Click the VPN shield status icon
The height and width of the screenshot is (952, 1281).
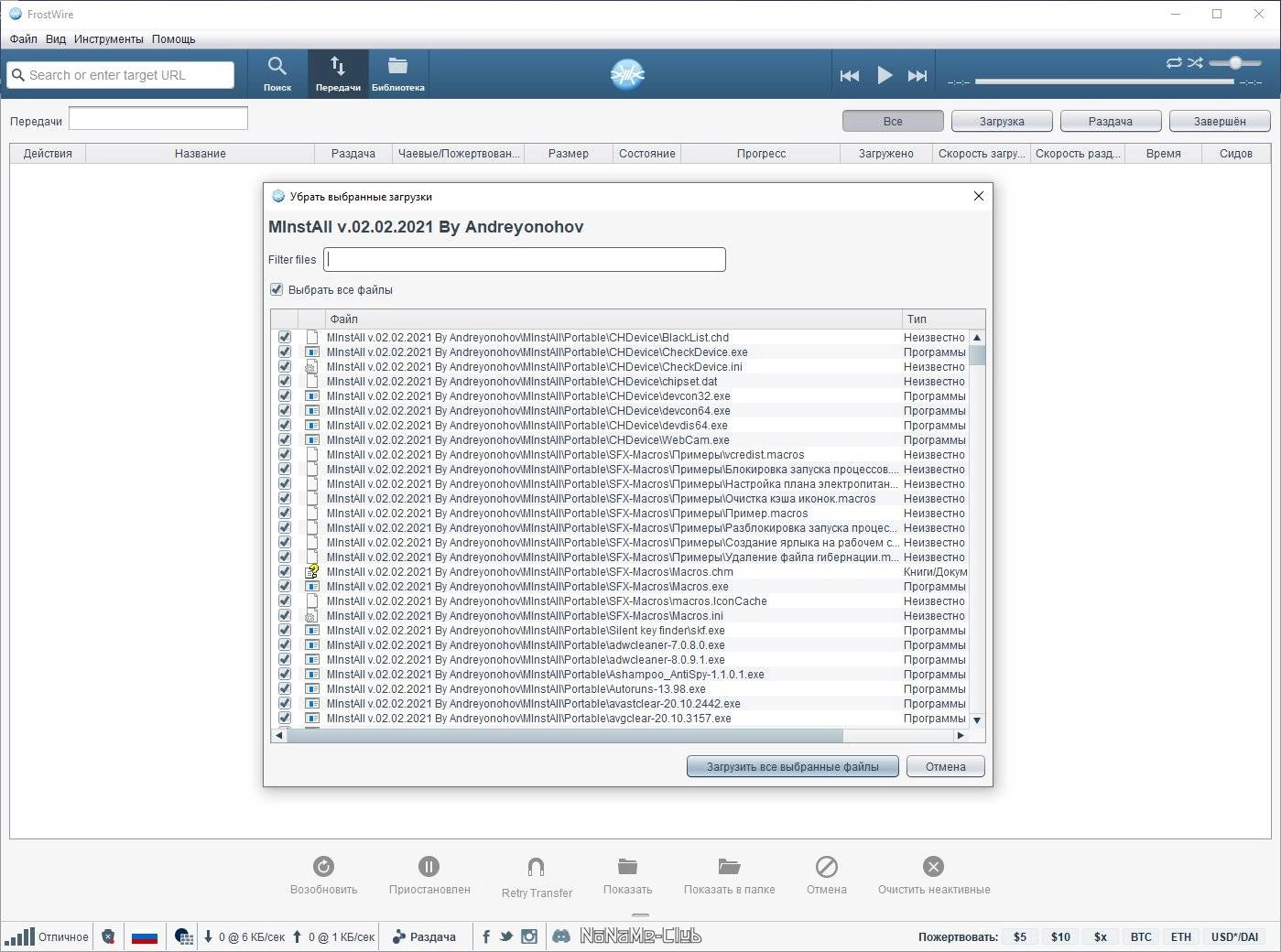[x=108, y=936]
